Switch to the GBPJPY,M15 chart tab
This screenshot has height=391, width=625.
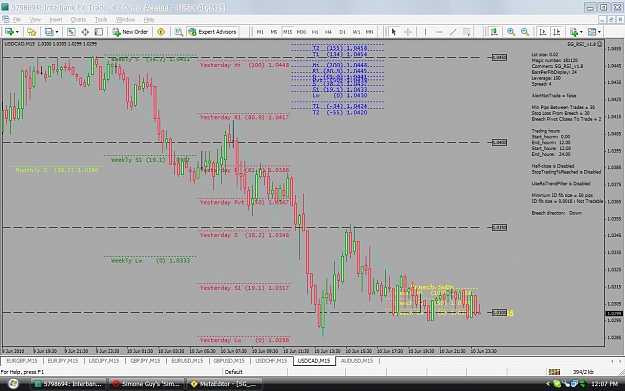pyautogui.click(x=145, y=361)
